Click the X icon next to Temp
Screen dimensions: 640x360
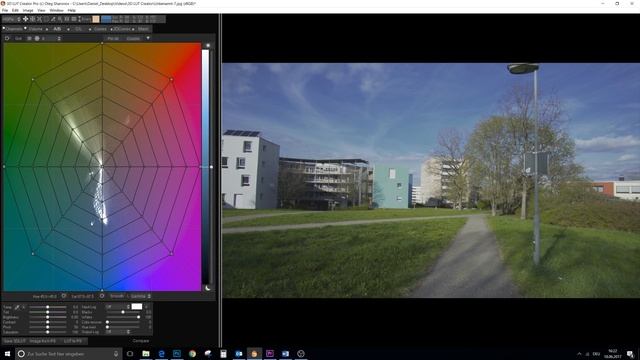24,307
